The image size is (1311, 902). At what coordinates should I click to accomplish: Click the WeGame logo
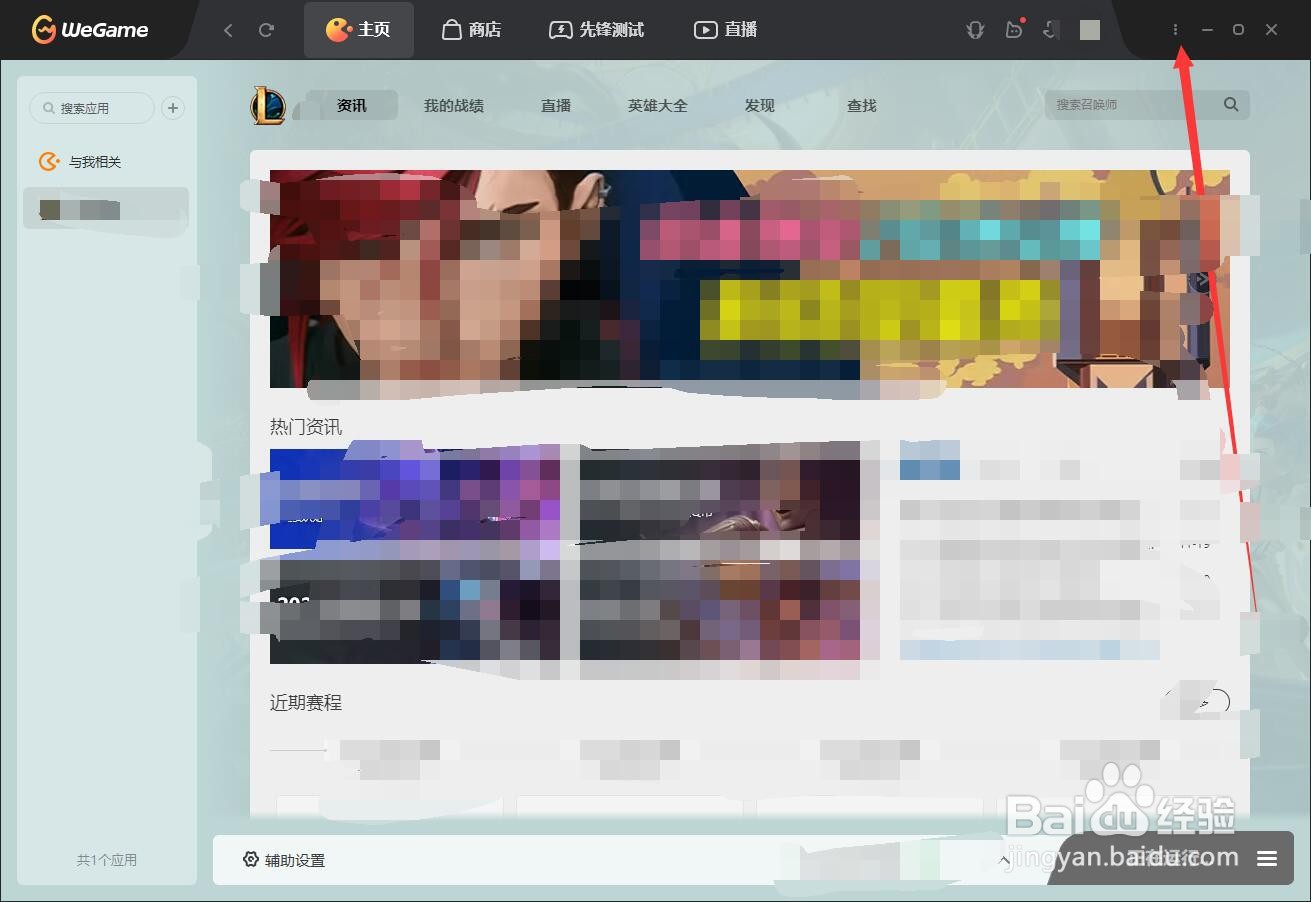(90, 30)
